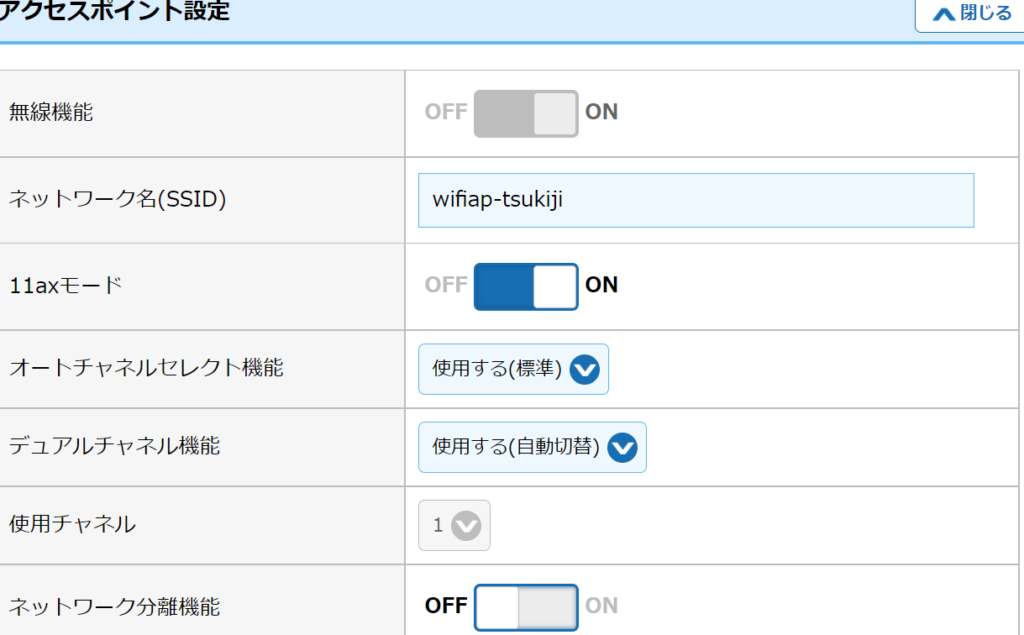Click the arrow icon on 使用する(自動切替)
The height and width of the screenshot is (635, 1024).
(x=622, y=447)
